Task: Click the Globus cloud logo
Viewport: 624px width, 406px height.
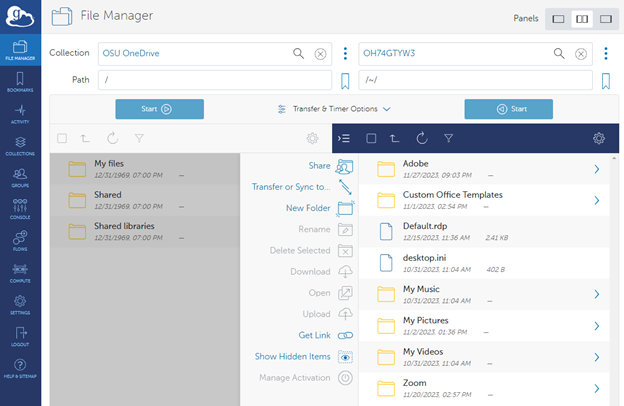Action: click(20, 16)
